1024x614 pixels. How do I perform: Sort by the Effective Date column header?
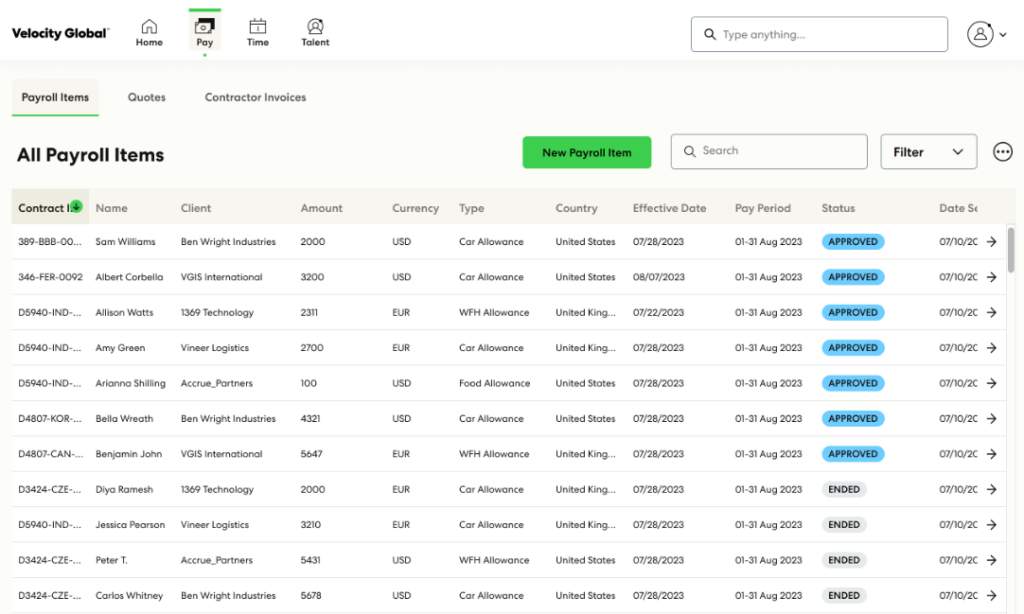tap(669, 208)
